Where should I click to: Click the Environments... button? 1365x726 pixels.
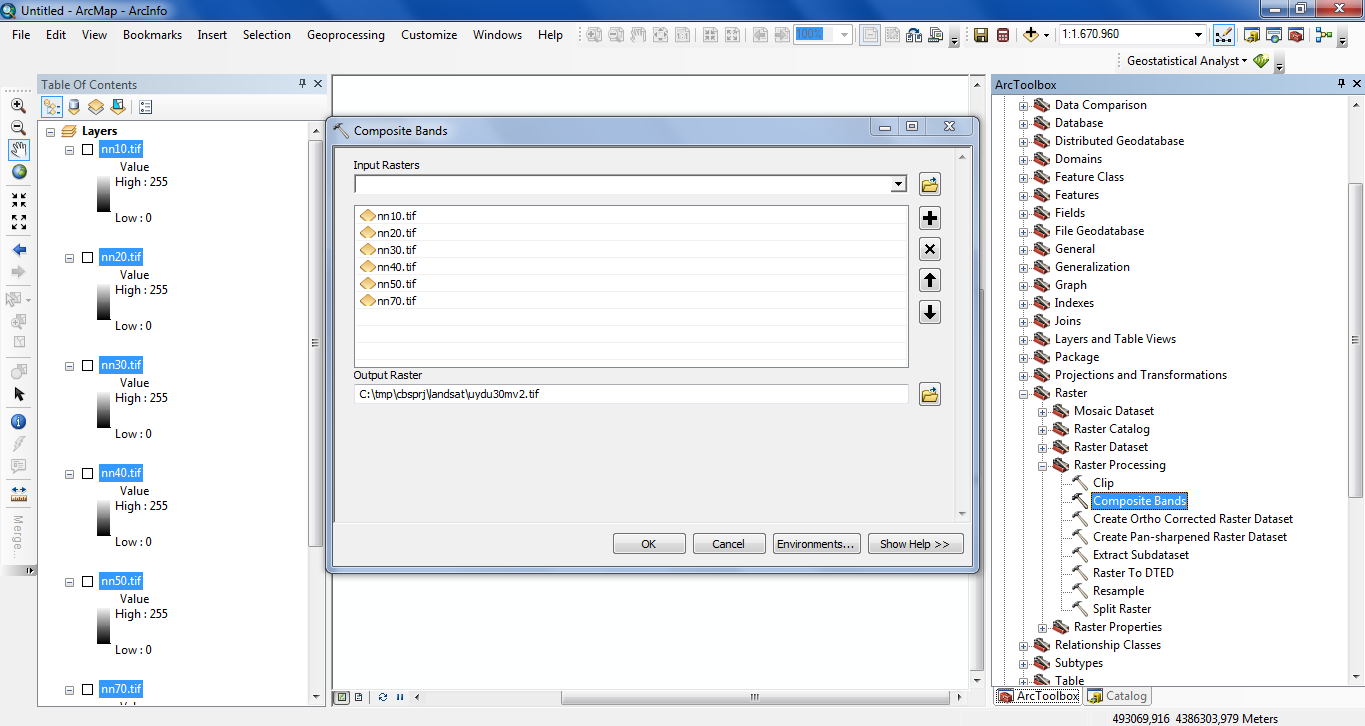816,544
